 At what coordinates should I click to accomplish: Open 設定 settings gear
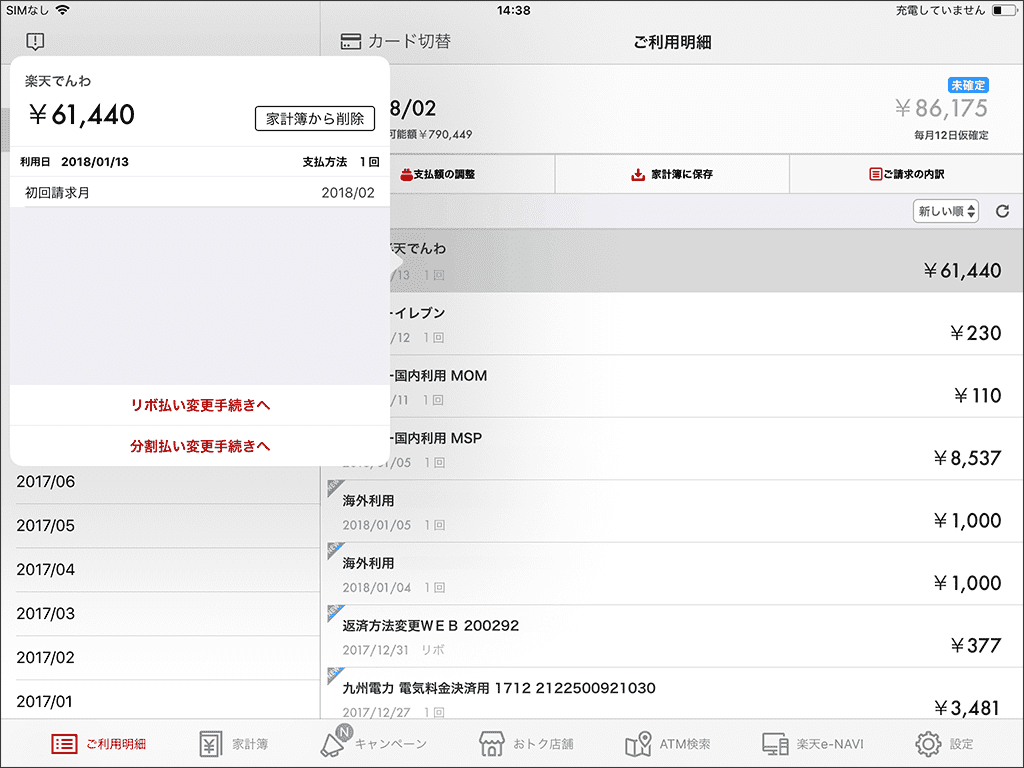(944, 744)
